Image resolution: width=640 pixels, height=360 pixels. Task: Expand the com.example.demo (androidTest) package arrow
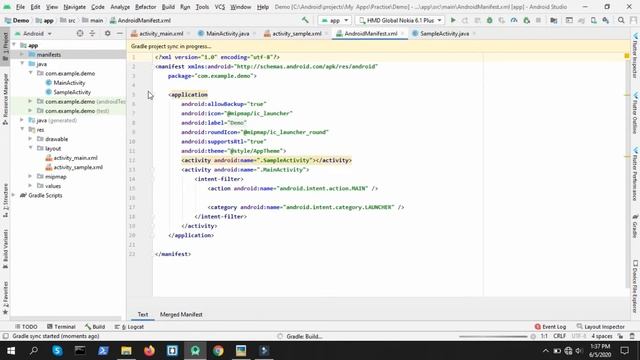click(x=30, y=101)
